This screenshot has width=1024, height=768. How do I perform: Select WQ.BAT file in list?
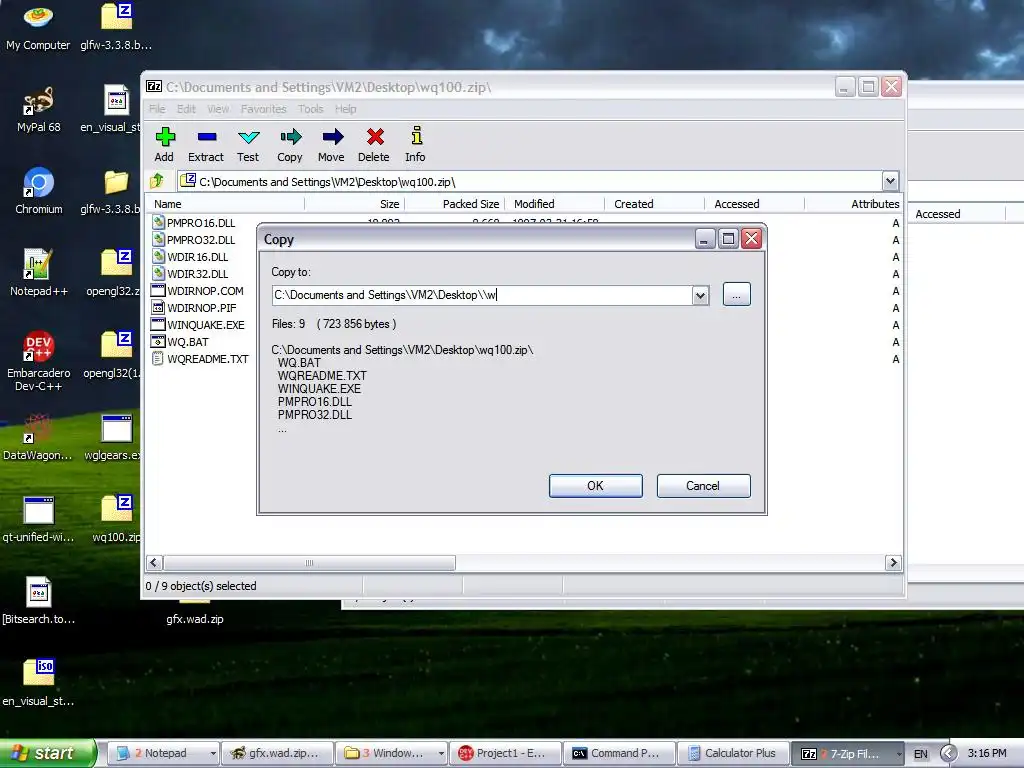[180, 342]
